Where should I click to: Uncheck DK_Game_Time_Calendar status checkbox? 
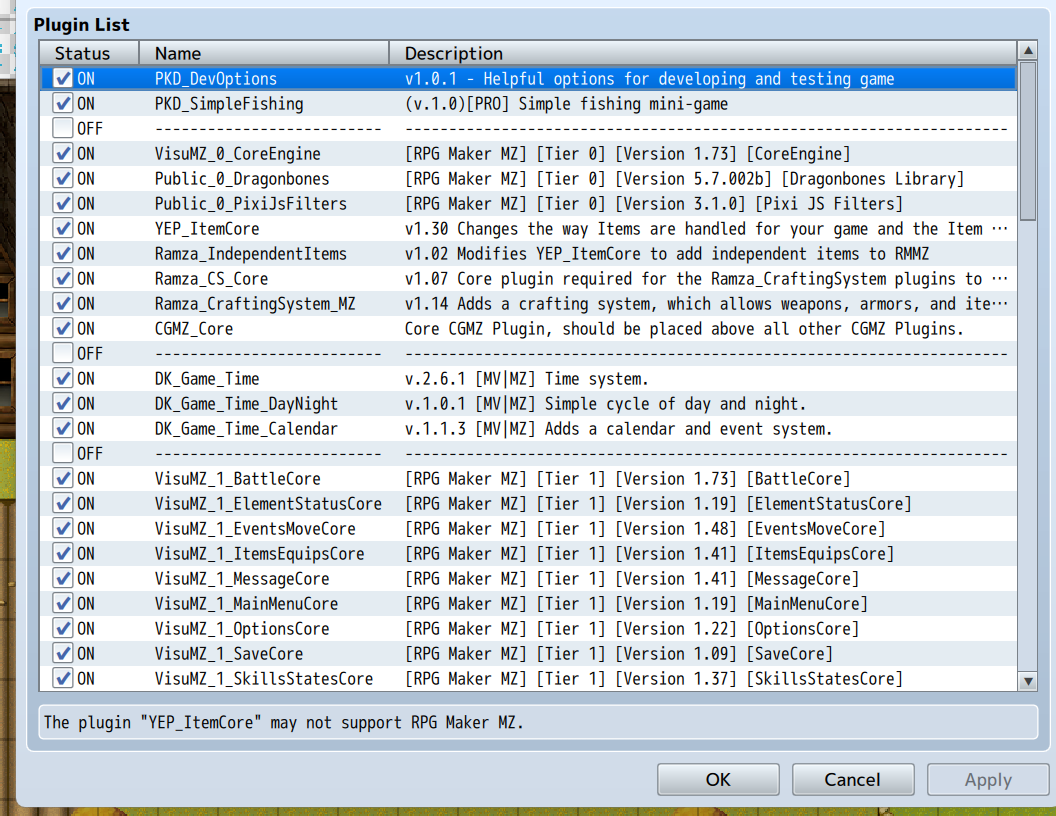click(x=63, y=429)
